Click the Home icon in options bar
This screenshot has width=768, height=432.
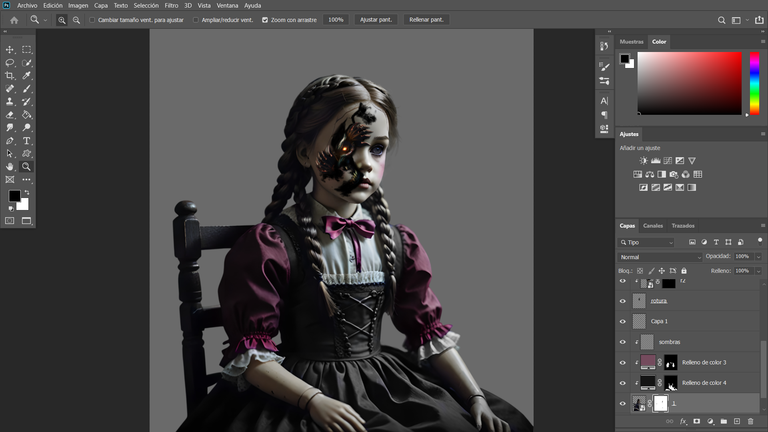pos(14,20)
